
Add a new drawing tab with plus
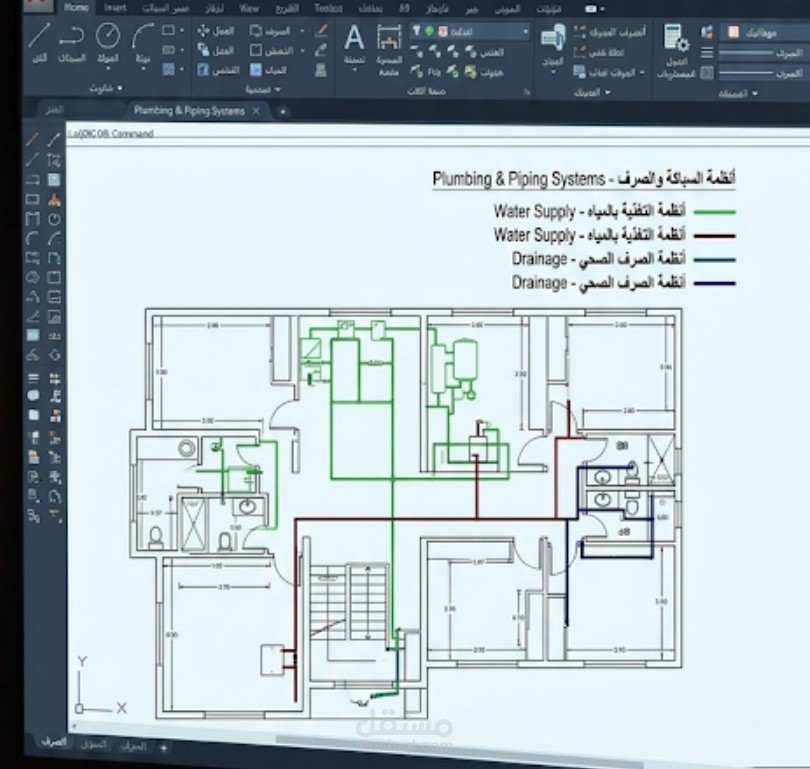[x=282, y=111]
